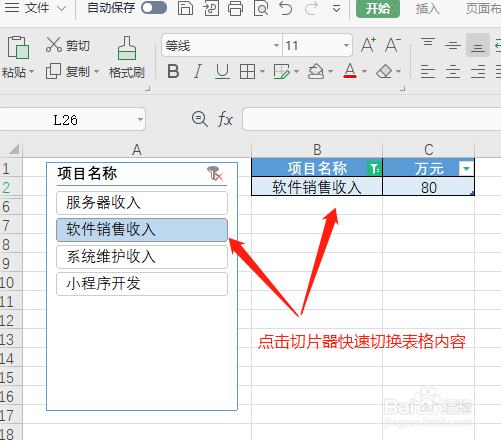The image size is (501, 440).
Task: Click the fx insert function icon
Action: pyautogui.click(x=225, y=119)
